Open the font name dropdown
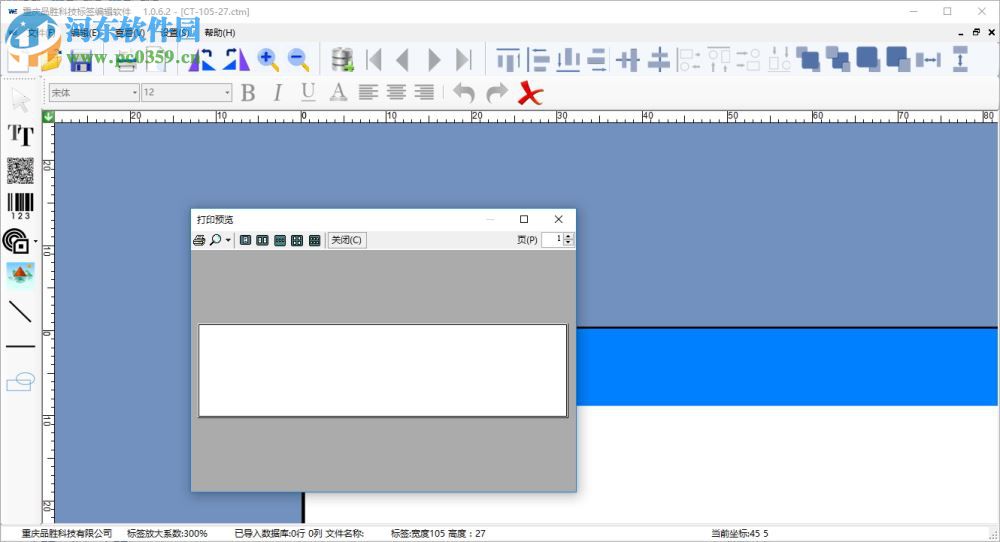Screen dimensions: 1000x542 coord(135,93)
